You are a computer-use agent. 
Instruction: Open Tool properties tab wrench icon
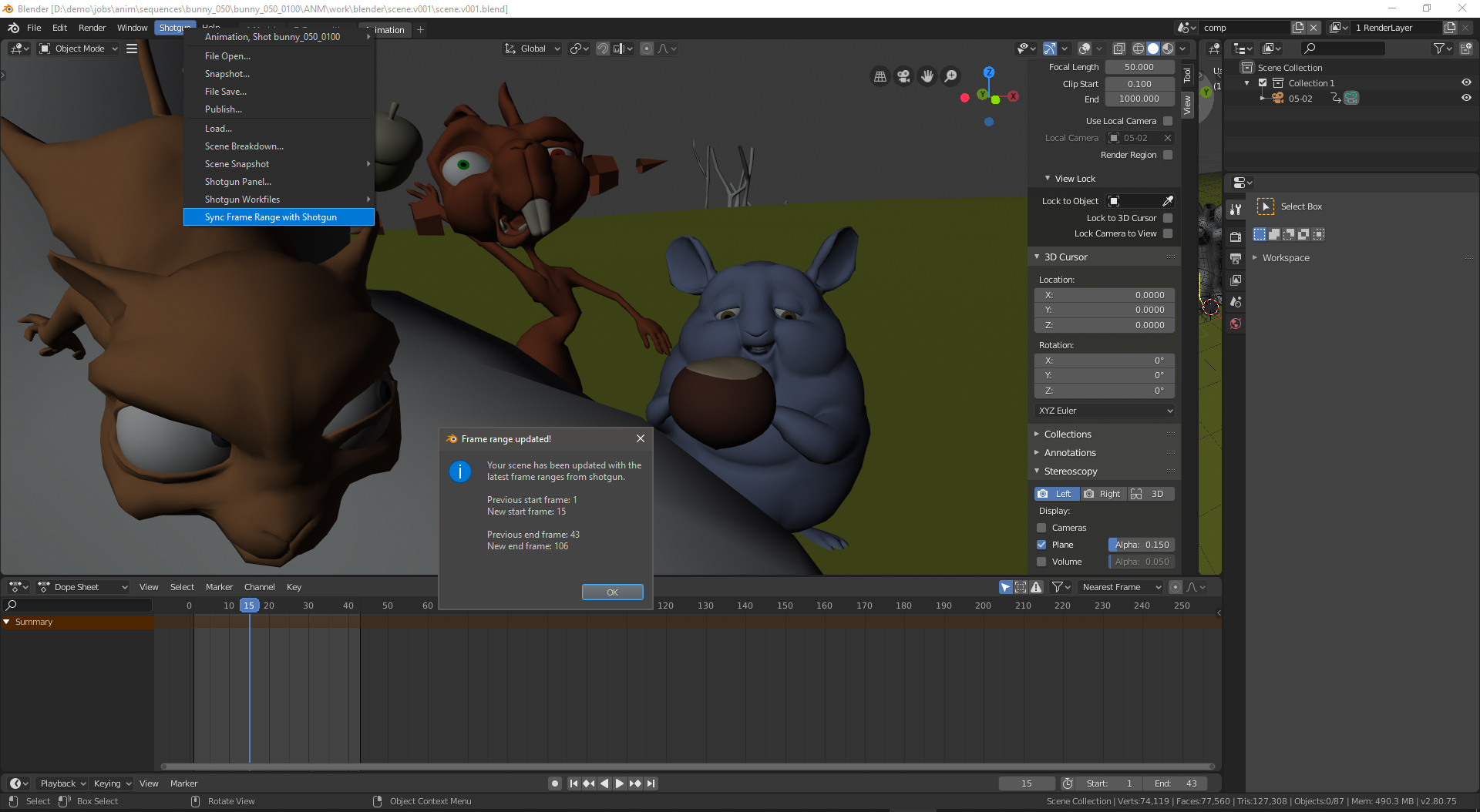(x=1236, y=210)
